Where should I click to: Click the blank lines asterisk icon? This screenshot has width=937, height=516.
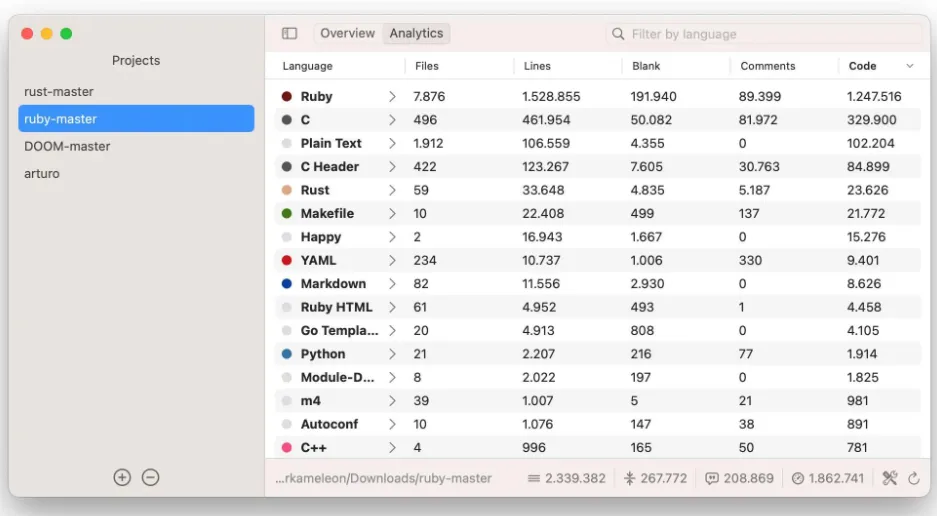629,478
